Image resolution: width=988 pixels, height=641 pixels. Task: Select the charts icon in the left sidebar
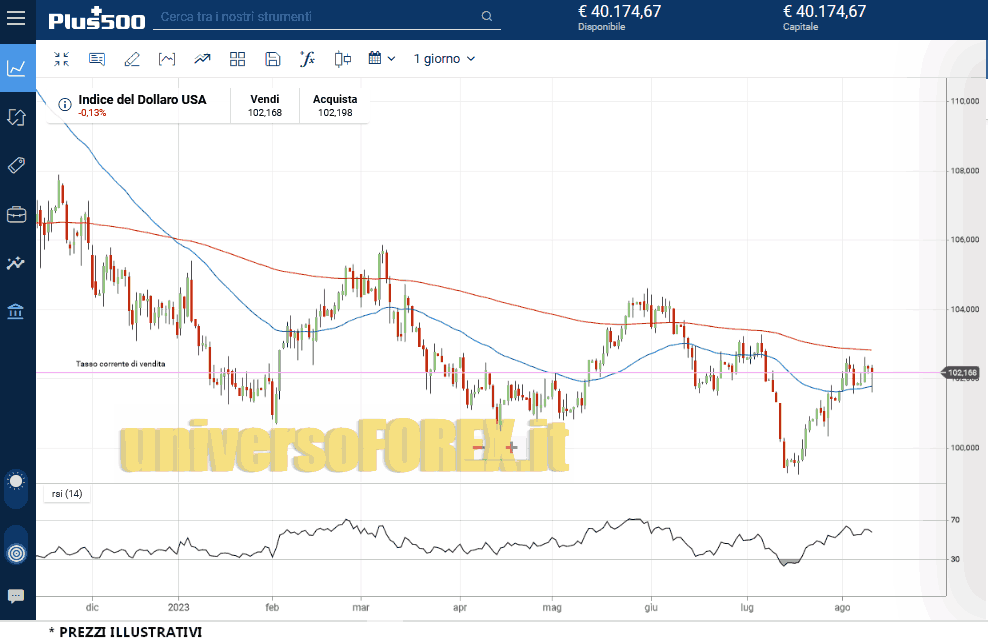[x=16, y=67]
